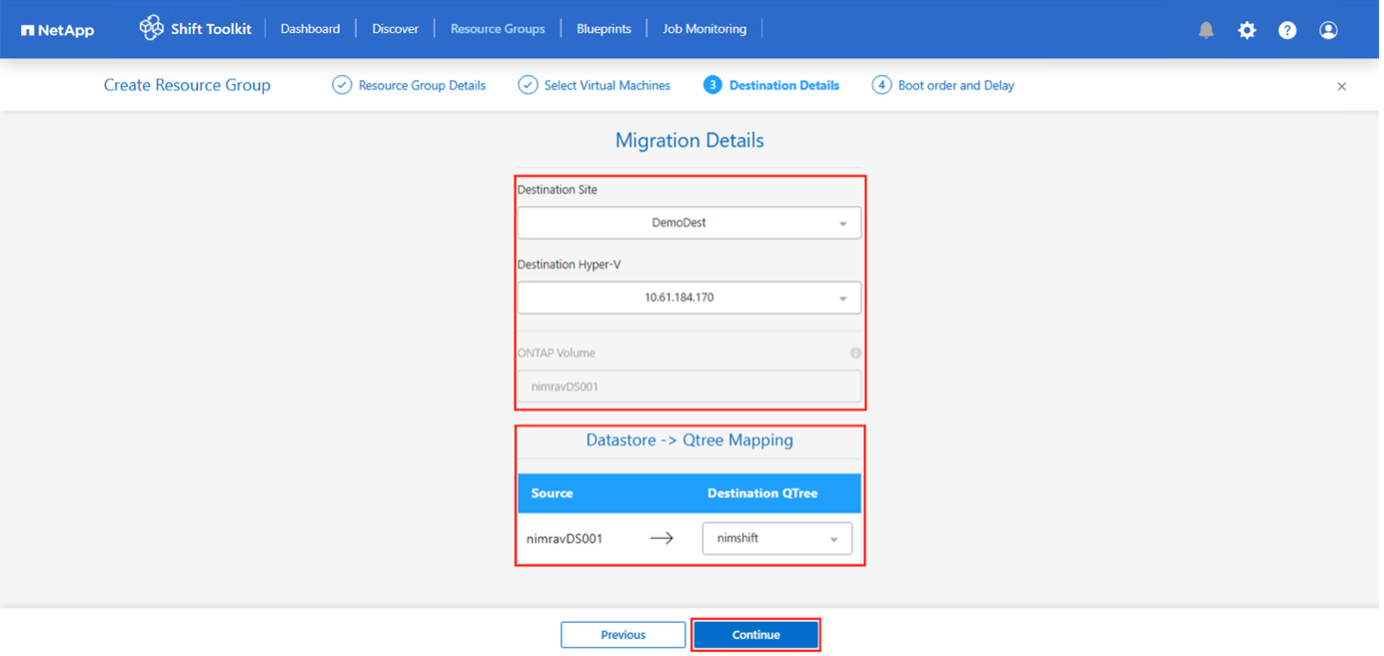Image resolution: width=1384 pixels, height=656 pixels.
Task: Click the Previous button
Action: (623, 635)
